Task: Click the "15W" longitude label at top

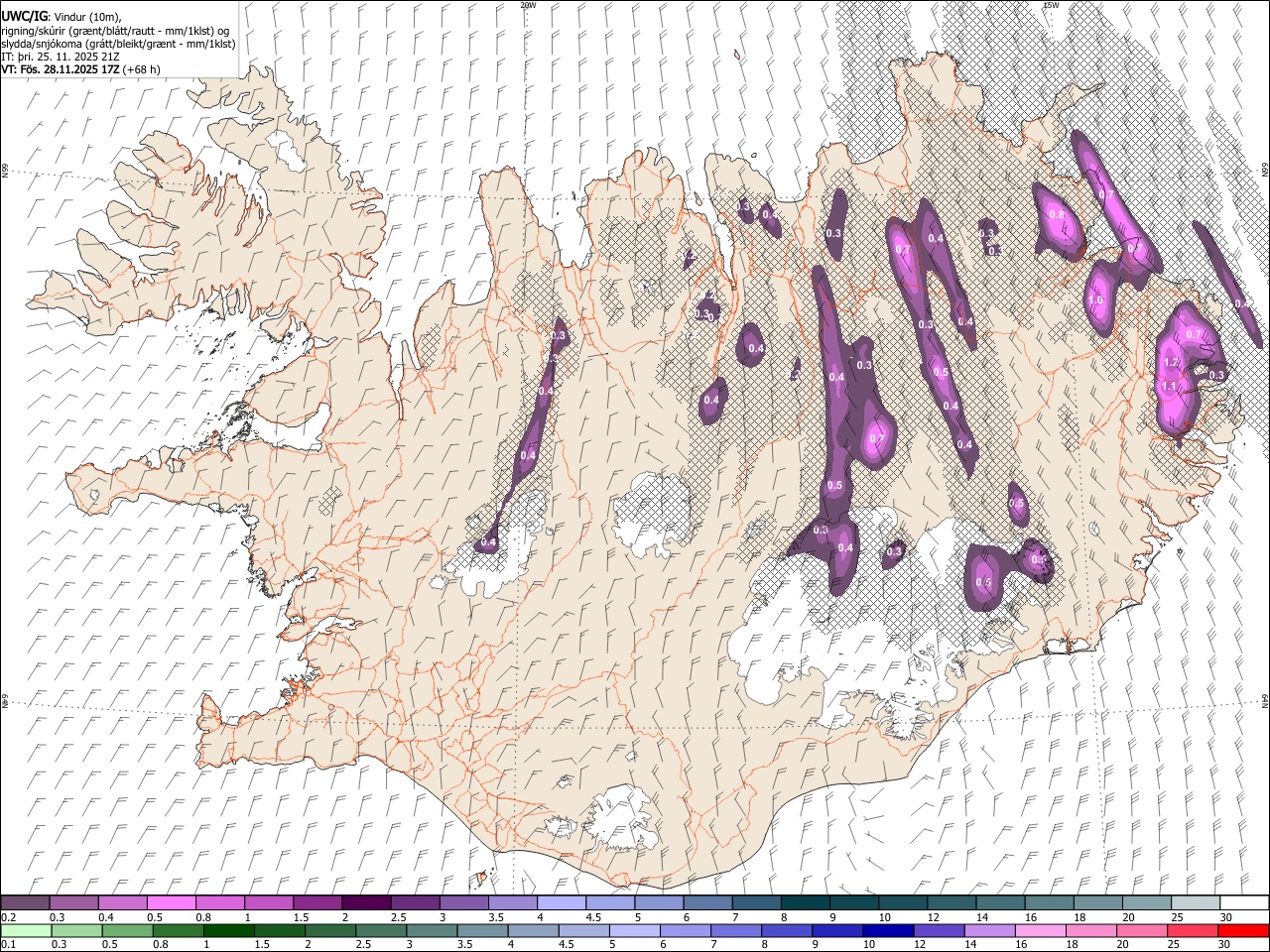Action: (x=1051, y=5)
